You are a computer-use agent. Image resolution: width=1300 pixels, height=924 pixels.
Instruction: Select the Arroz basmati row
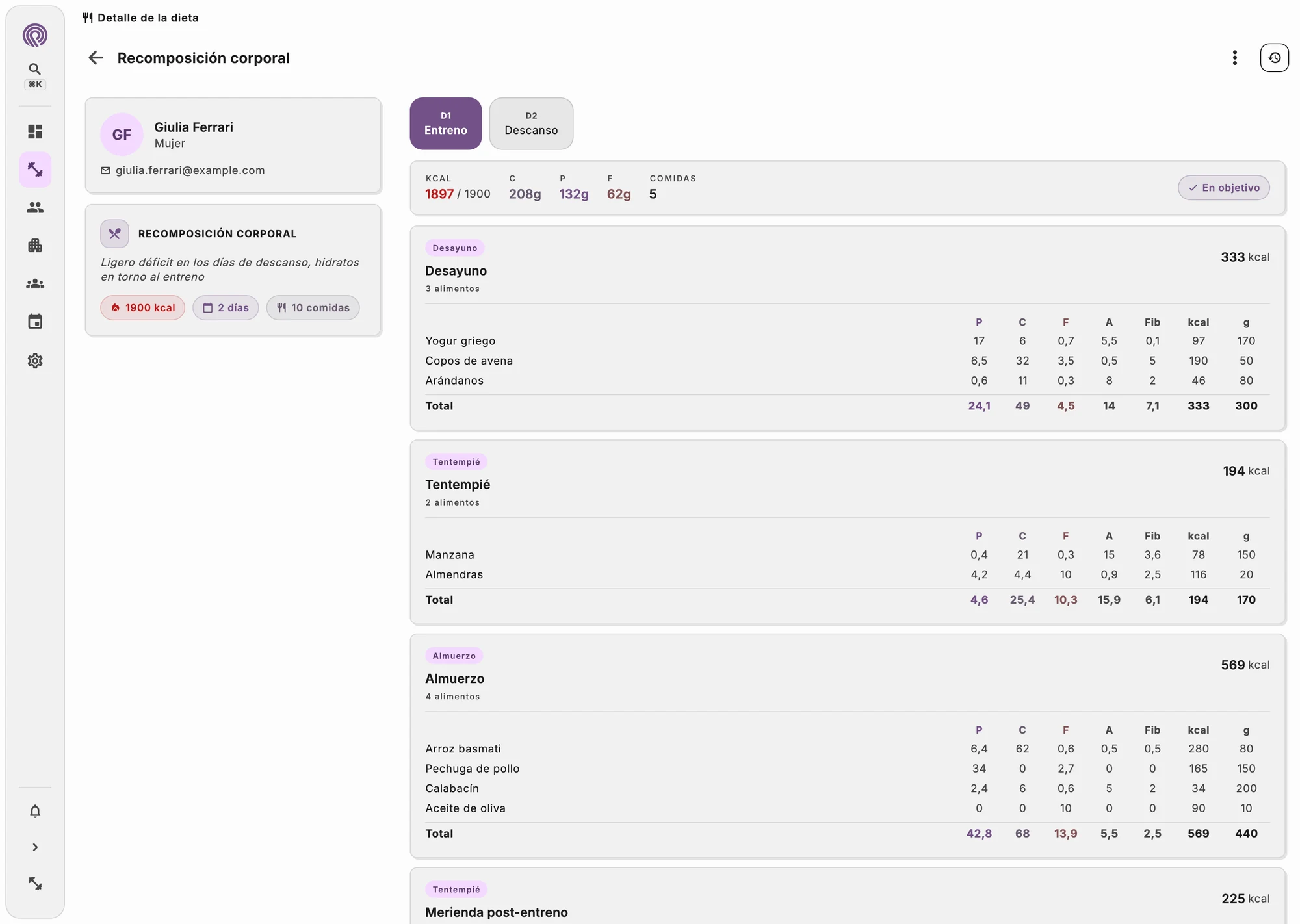pos(847,749)
